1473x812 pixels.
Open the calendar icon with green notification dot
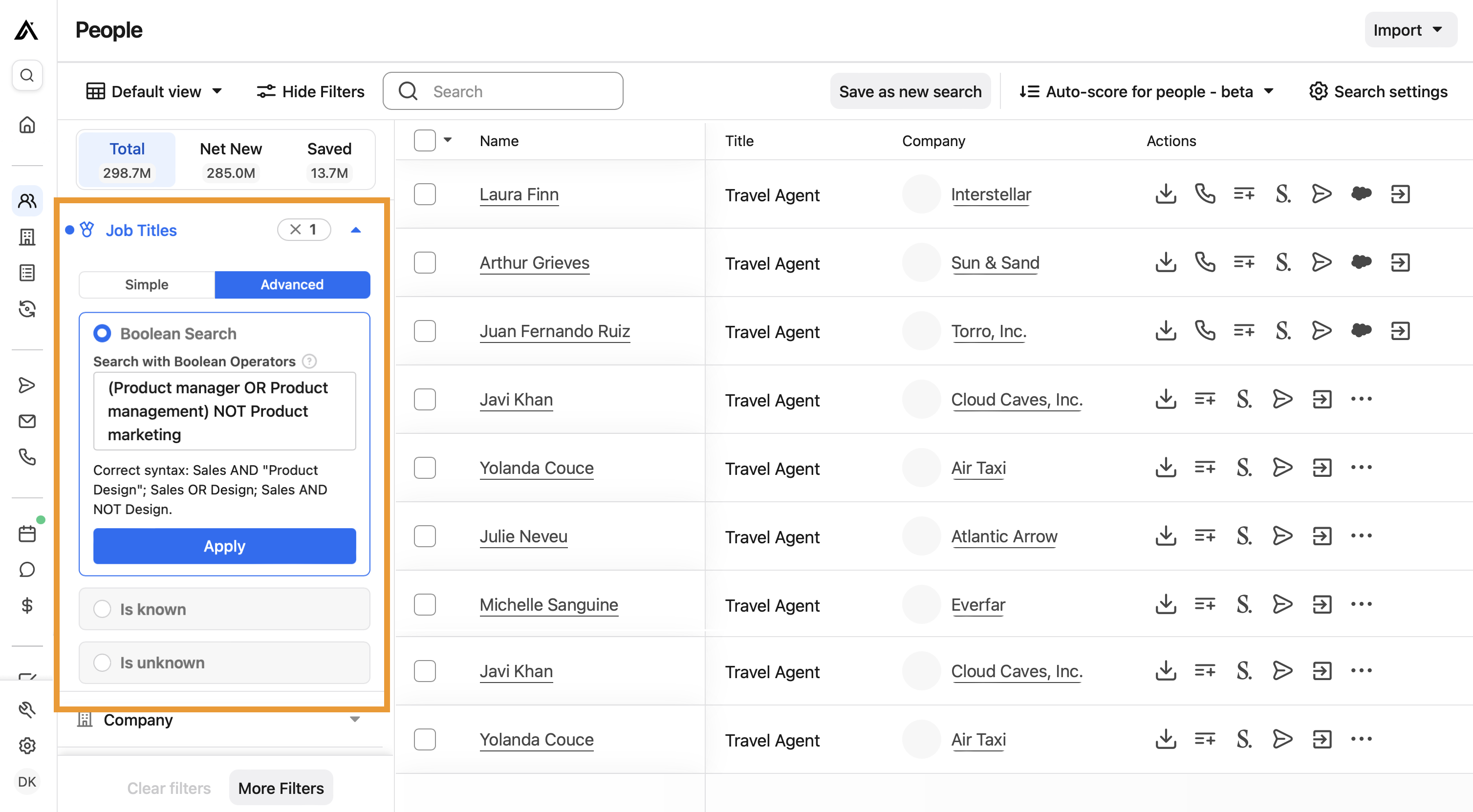(x=27, y=533)
